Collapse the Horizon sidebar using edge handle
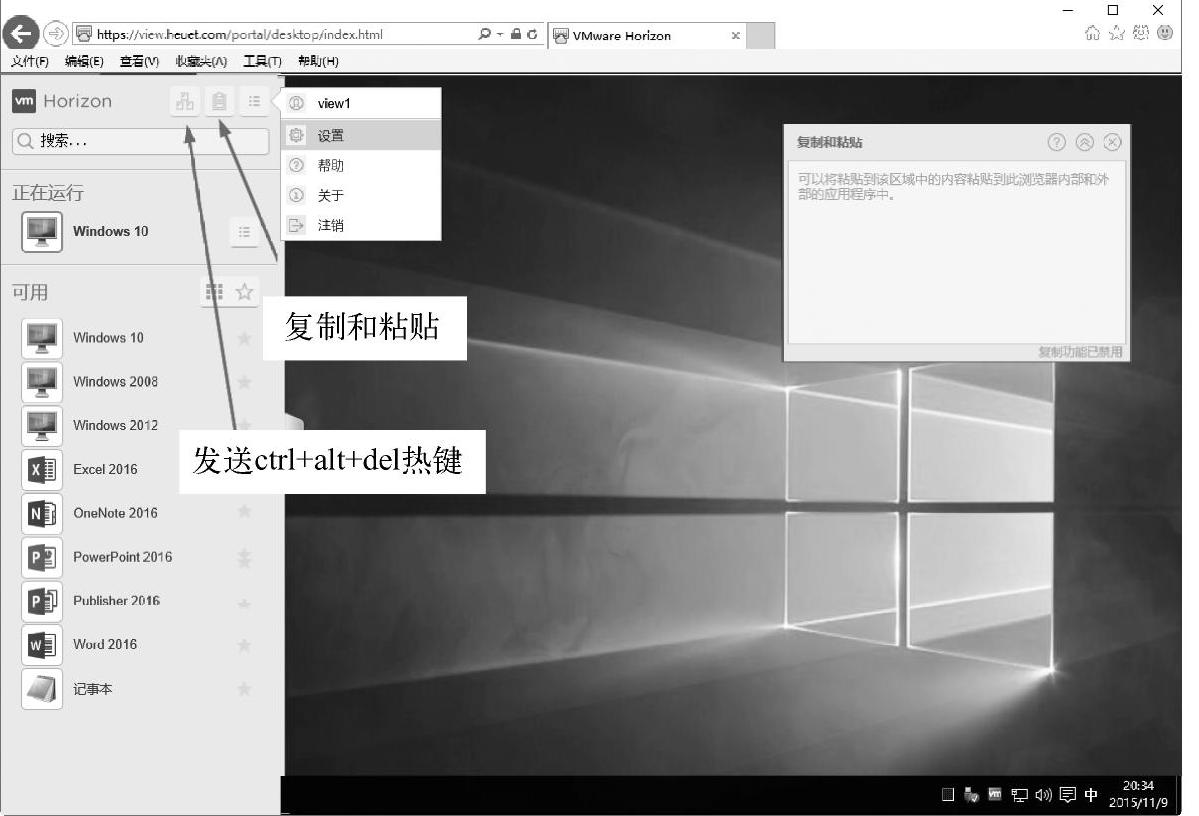The image size is (1199, 816). click(294, 421)
